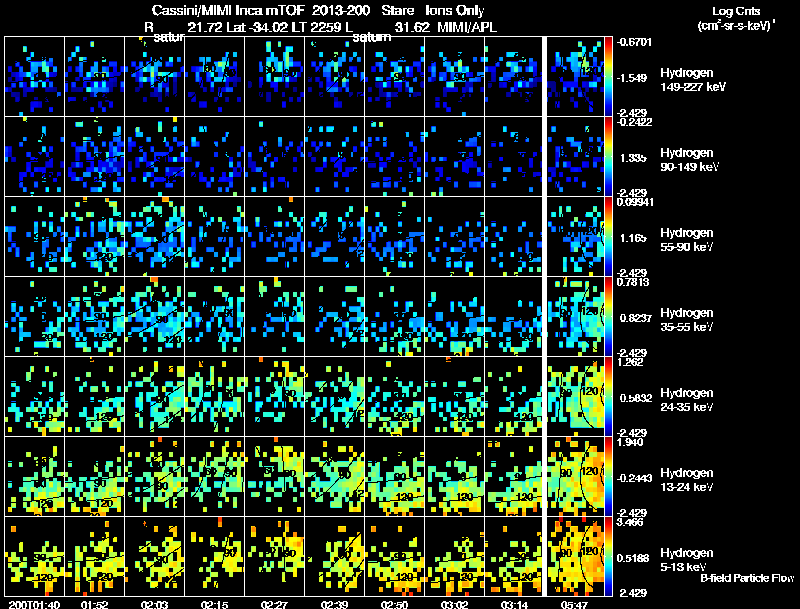The width and height of the screenshot is (800, 609).
Task: Open the 5-13 keV panel at 02:27
Action: [274, 557]
